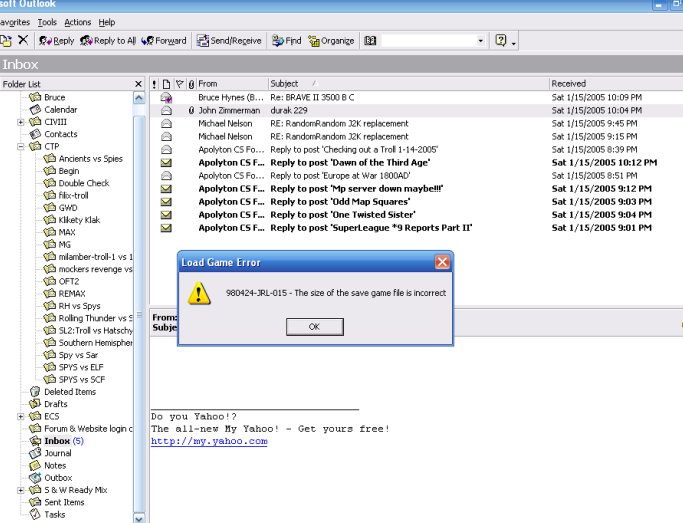683x523 pixels.
Task: Open the Deleted Items folder
Action: tap(70, 392)
